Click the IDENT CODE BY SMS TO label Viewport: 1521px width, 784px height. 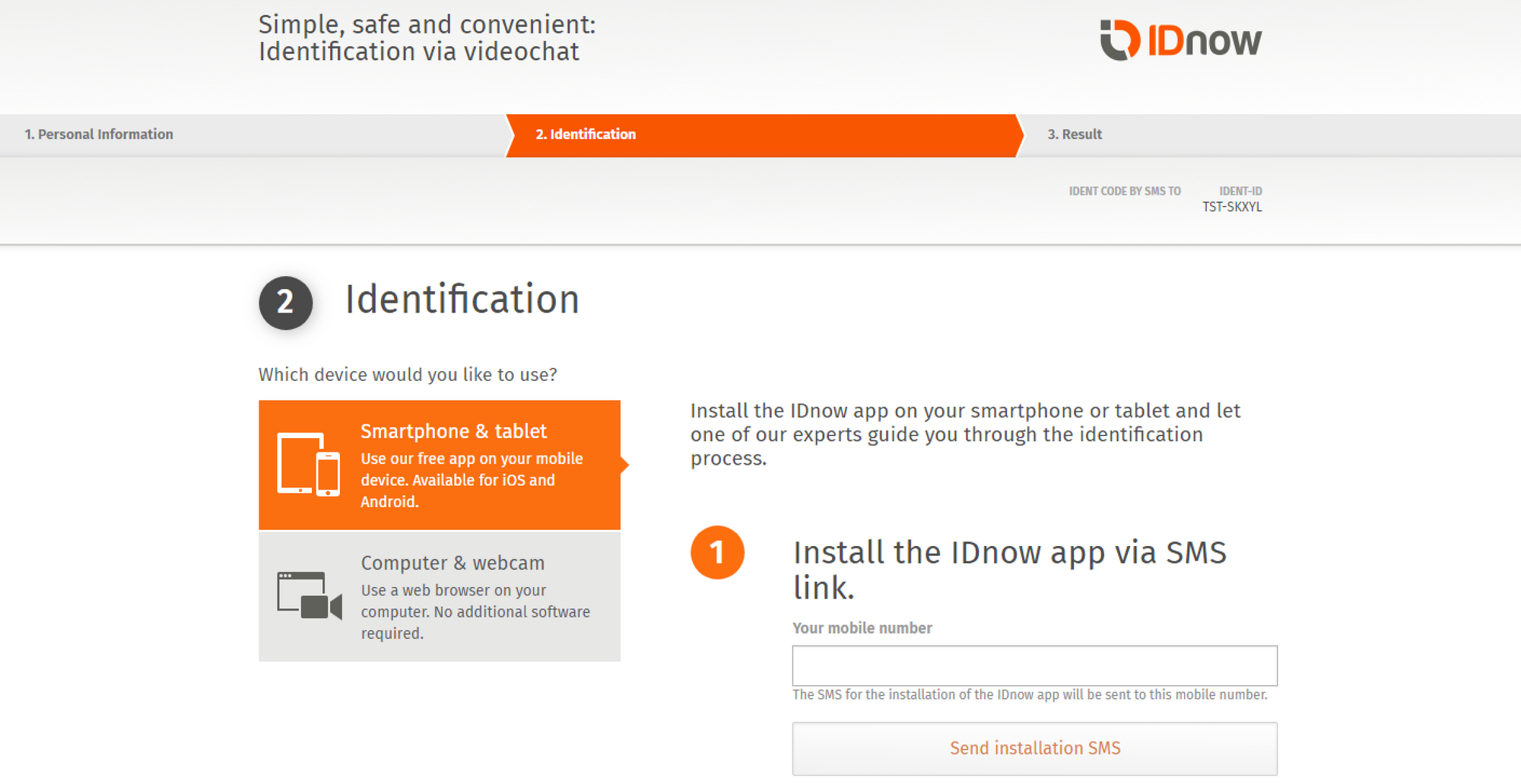coord(1125,191)
